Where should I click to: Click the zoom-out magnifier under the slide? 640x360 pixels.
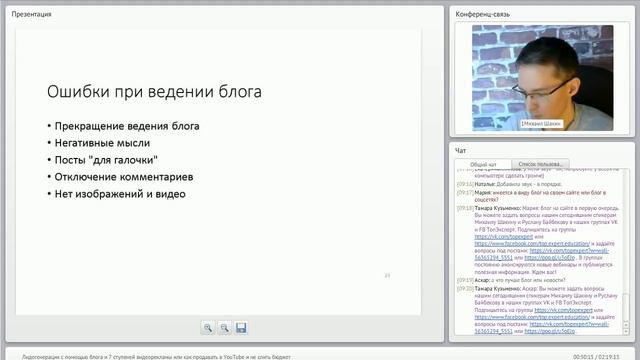coord(224,328)
